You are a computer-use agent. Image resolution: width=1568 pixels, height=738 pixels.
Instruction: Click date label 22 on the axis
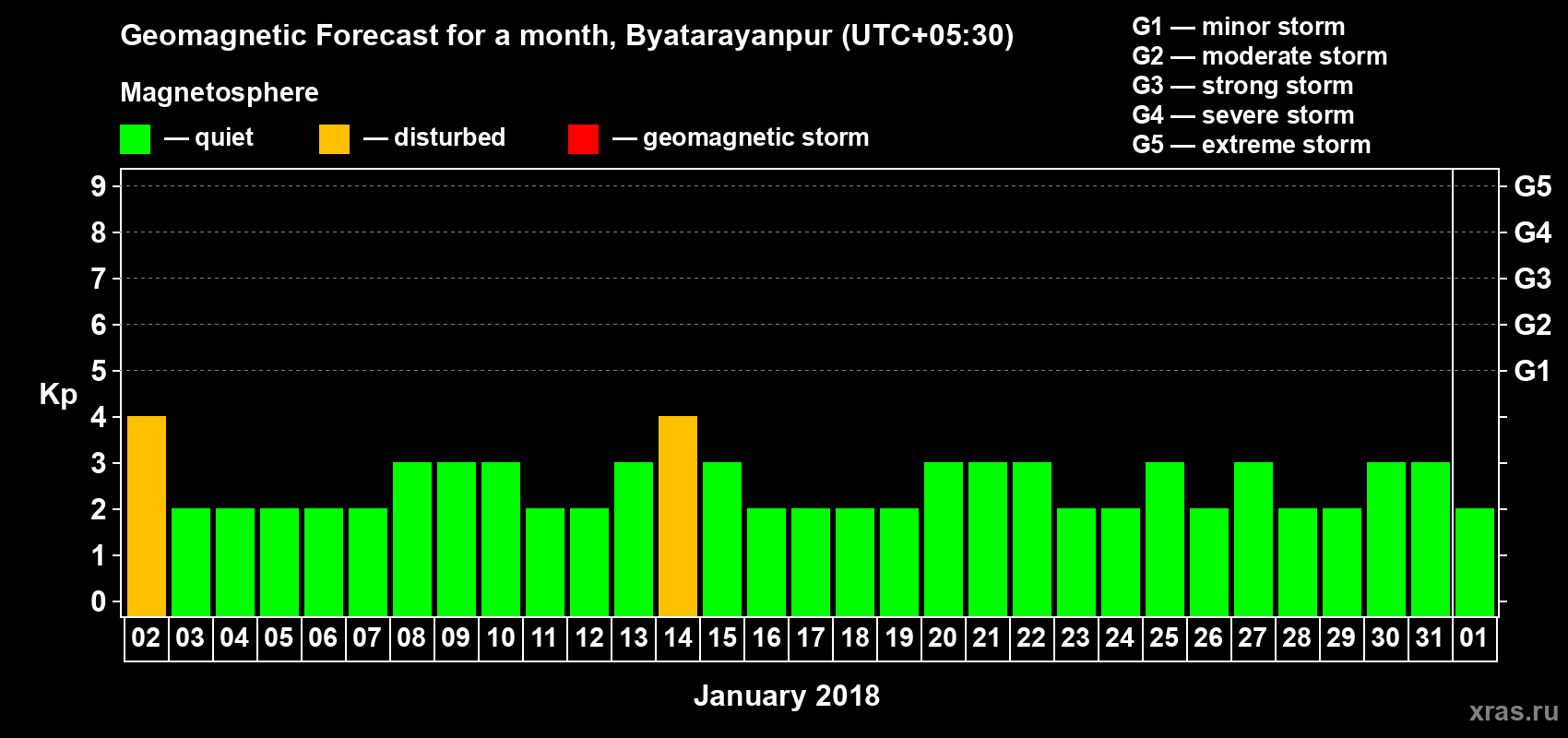[1031, 637]
